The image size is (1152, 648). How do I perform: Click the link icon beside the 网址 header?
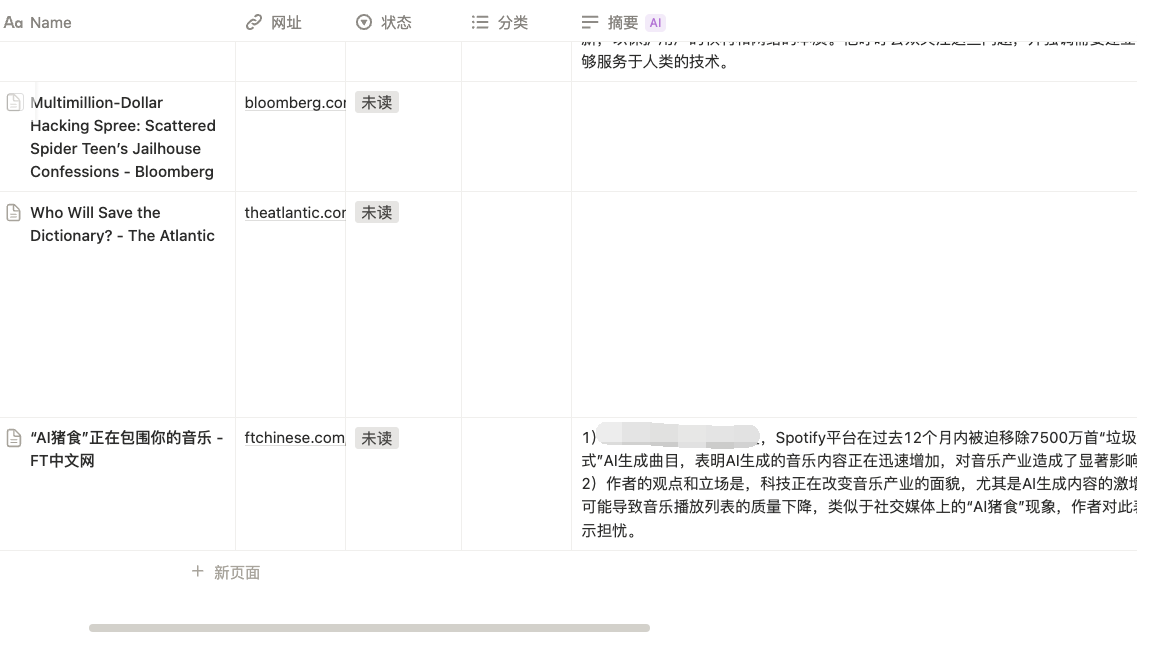[x=253, y=22]
